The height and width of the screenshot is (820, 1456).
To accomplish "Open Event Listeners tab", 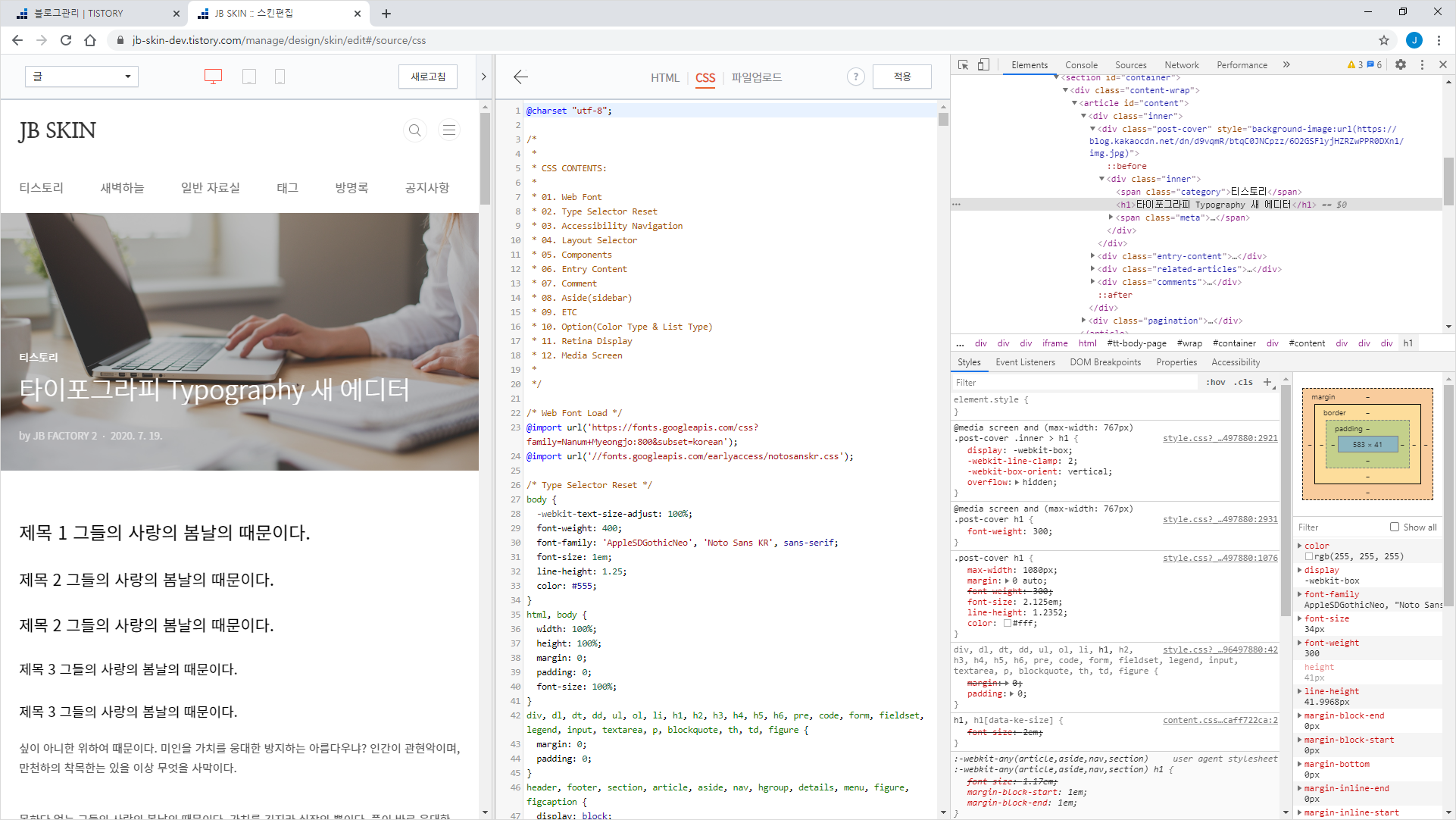I will tap(1025, 362).
